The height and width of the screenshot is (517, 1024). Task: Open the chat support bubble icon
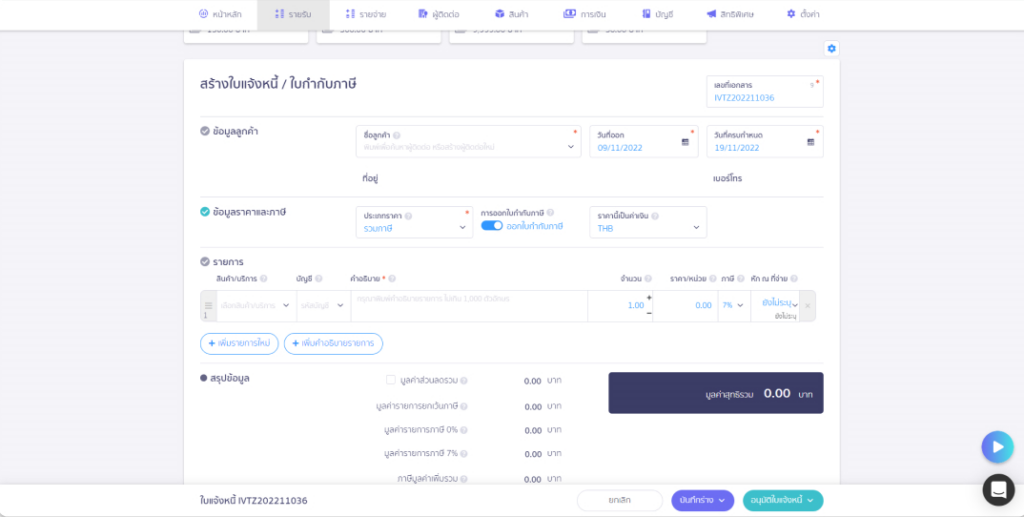999,490
